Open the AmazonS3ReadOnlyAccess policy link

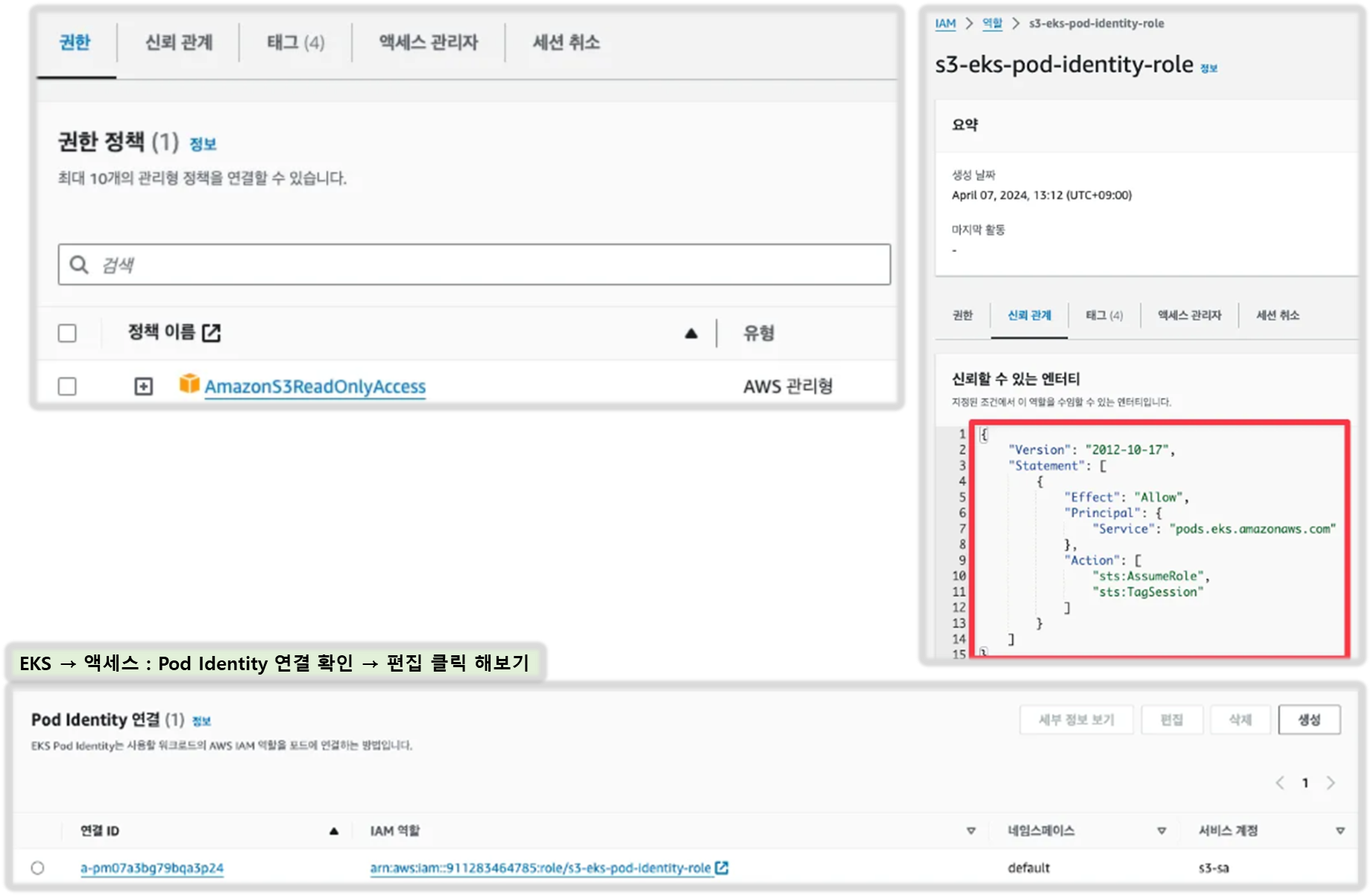click(x=315, y=386)
